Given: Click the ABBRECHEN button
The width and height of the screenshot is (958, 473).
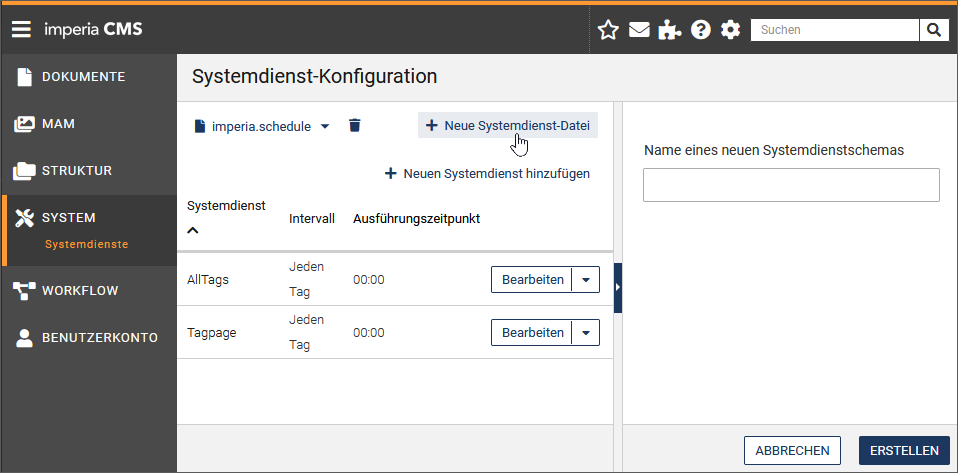Looking at the screenshot, I should click(792, 451).
